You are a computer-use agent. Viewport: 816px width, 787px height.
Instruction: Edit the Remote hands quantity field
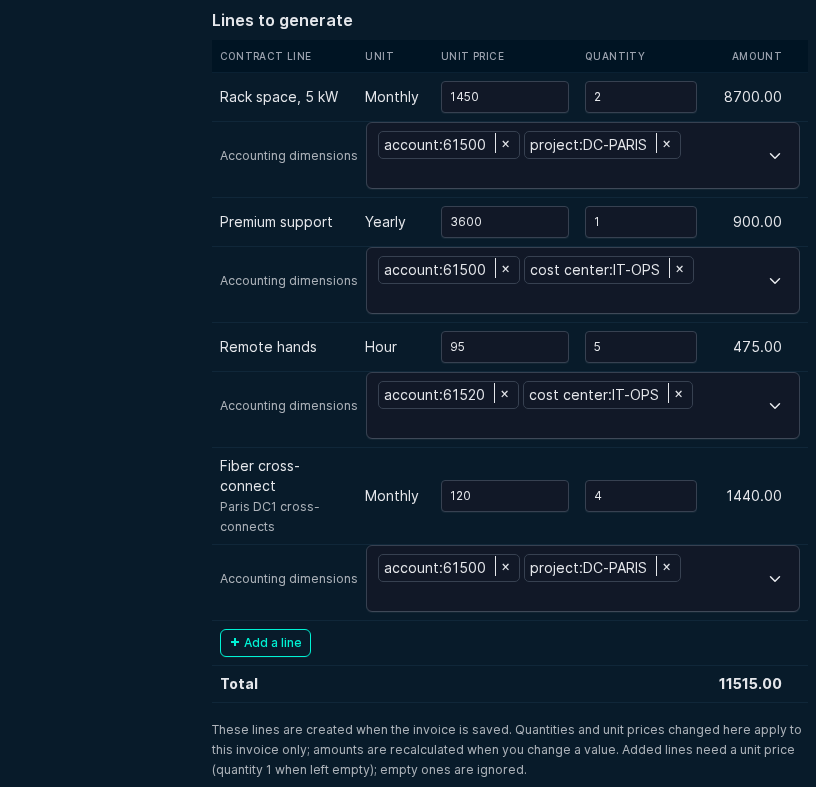click(641, 347)
